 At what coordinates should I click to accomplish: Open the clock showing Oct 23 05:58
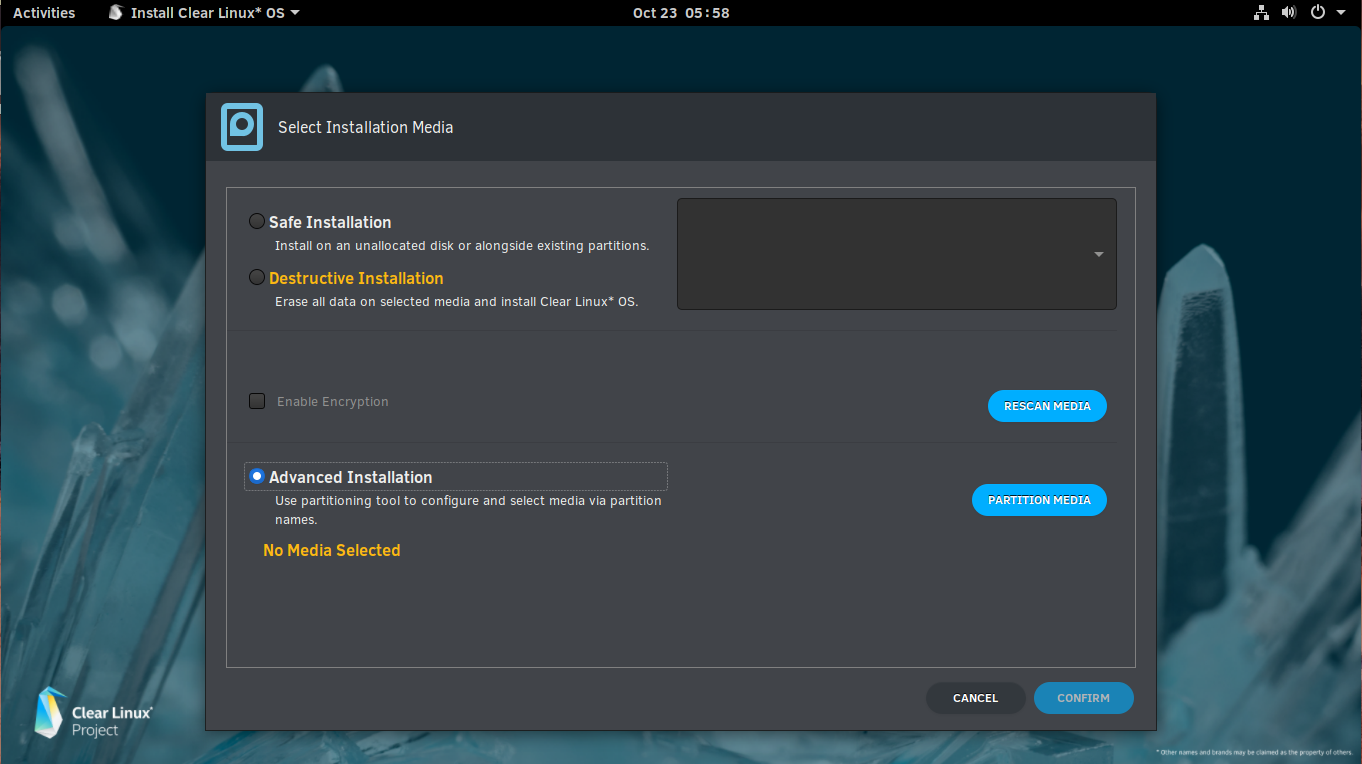tap(681, 13)
